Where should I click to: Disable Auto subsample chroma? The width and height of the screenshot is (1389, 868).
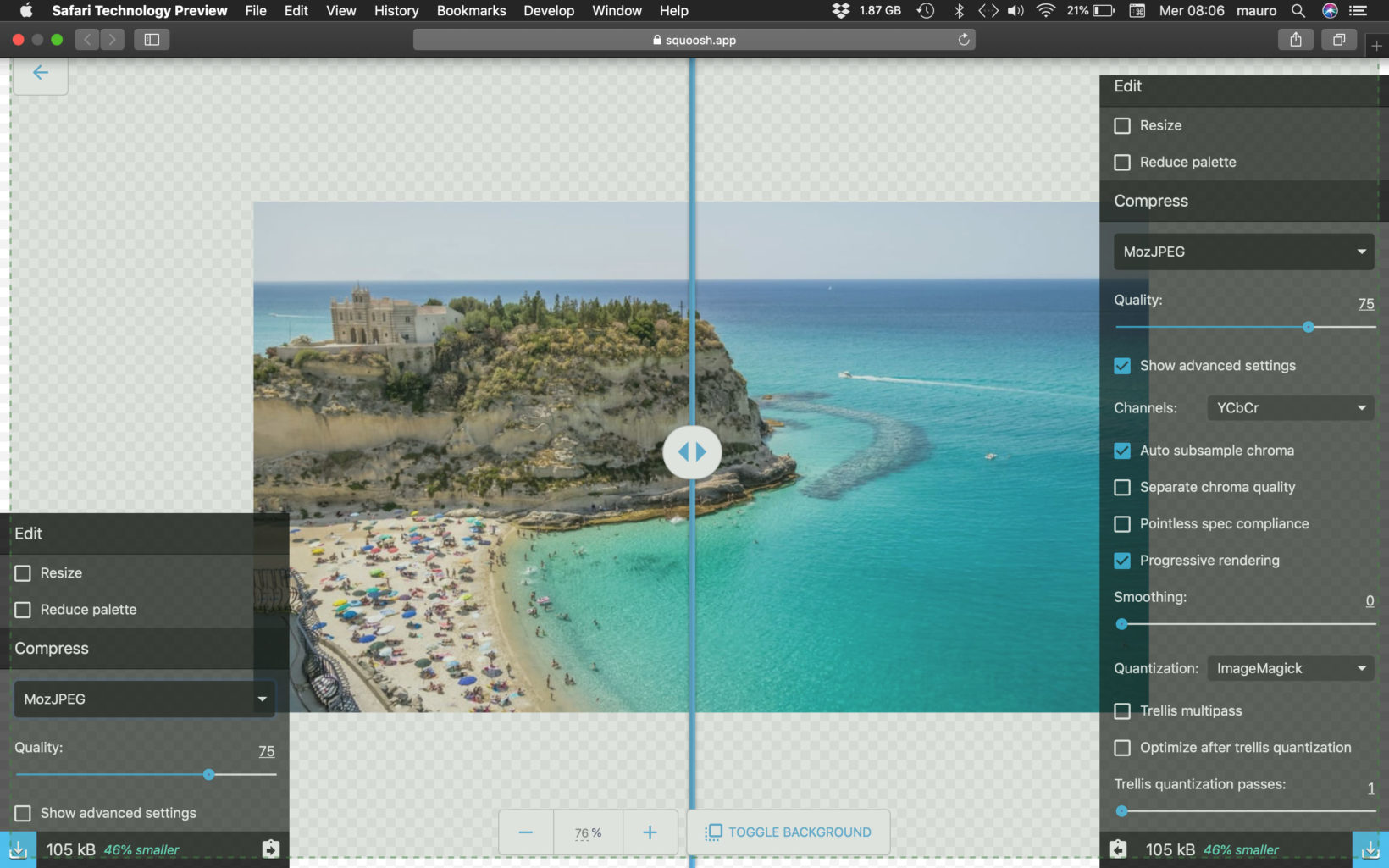click(x=1122, y=451)
